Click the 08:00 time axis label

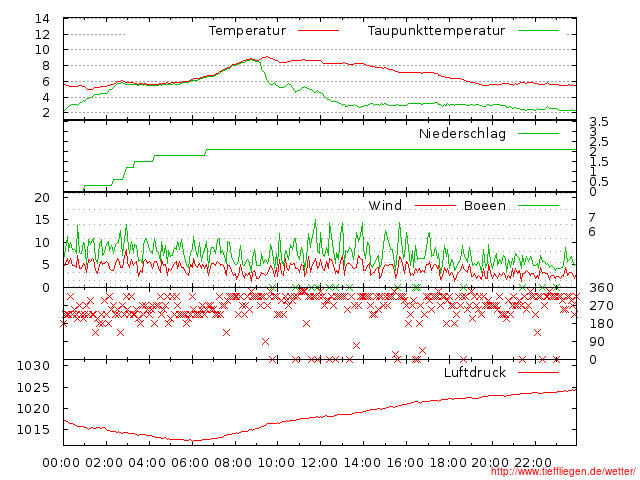pyautogui.click(x=233, y=463)
